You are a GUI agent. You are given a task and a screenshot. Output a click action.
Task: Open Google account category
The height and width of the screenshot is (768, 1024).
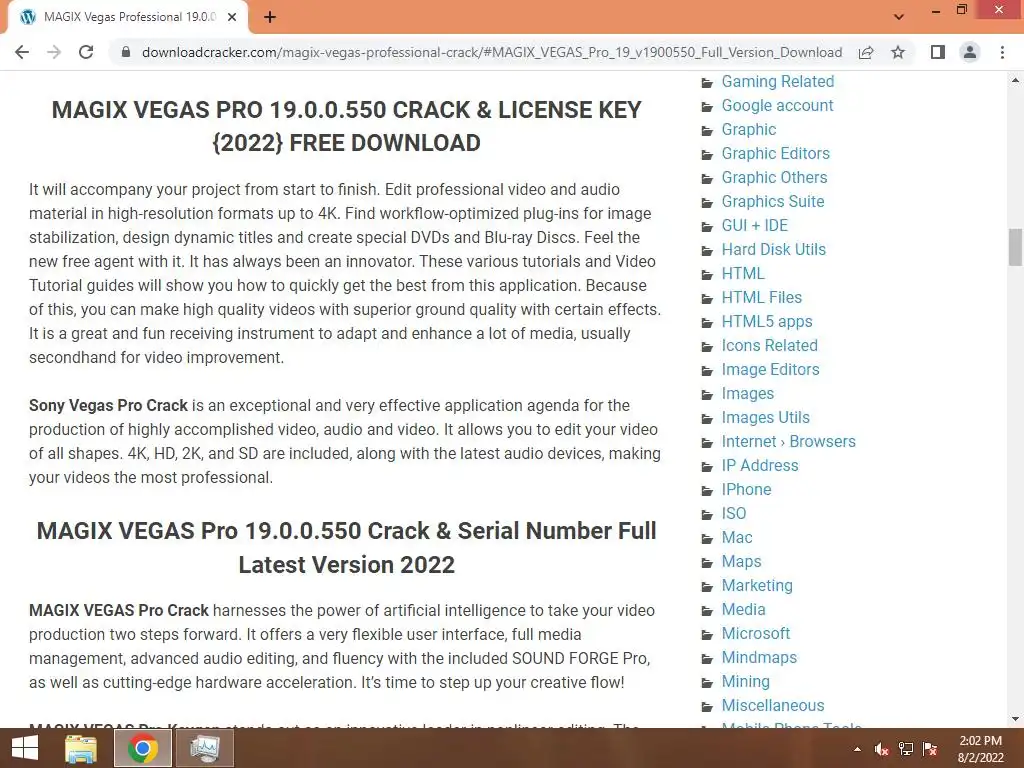pos(777,106)
